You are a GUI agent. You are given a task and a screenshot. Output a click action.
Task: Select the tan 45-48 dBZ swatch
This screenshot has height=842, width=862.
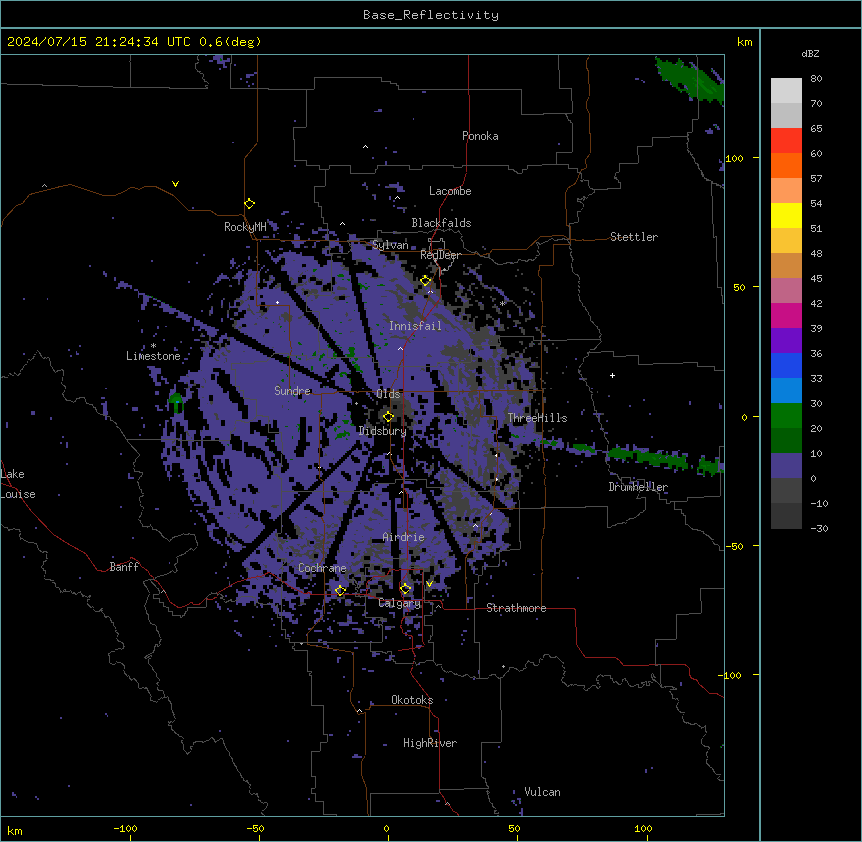click(786, 265)
